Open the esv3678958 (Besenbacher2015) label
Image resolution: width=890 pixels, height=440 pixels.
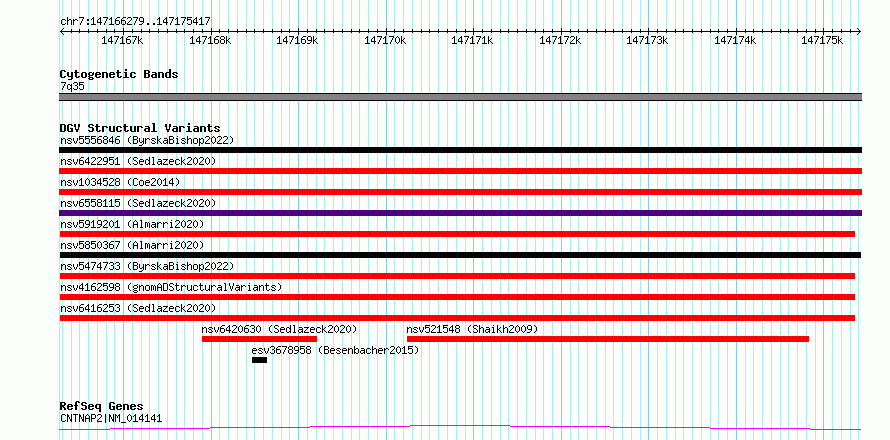[335, 350]
